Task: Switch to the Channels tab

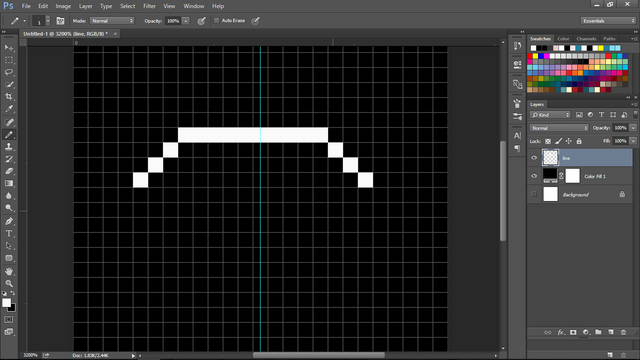Action: 586,39
